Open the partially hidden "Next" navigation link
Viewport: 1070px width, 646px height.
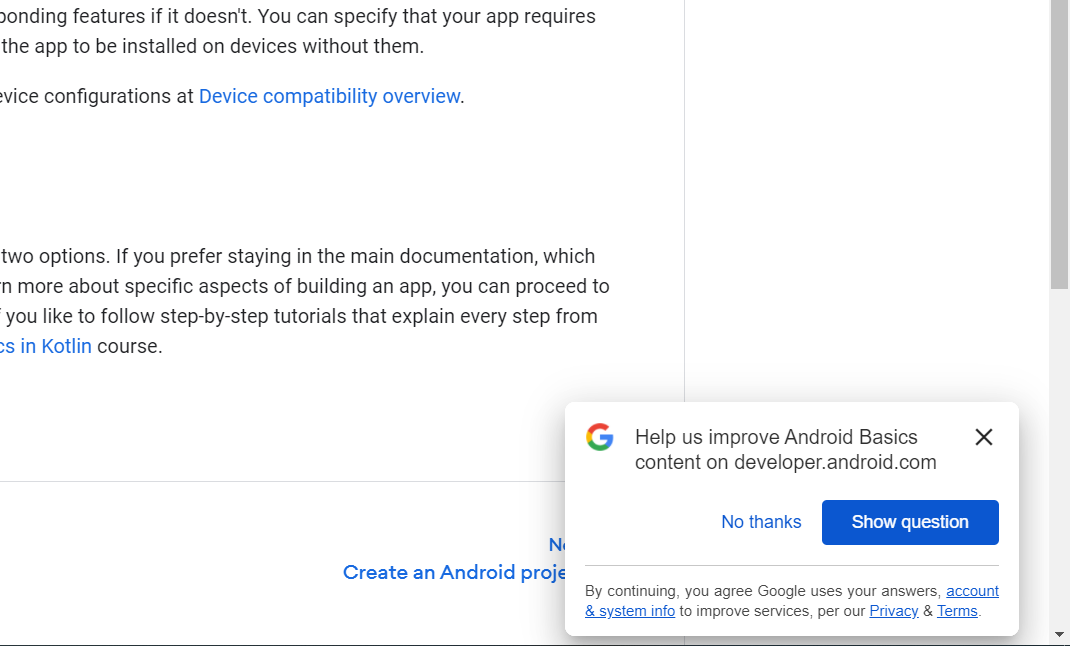[x=558, y=544]
